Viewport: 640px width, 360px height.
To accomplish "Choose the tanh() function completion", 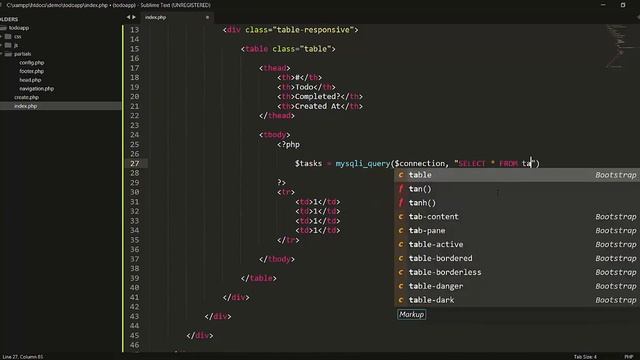I will [x=517, y=203].
